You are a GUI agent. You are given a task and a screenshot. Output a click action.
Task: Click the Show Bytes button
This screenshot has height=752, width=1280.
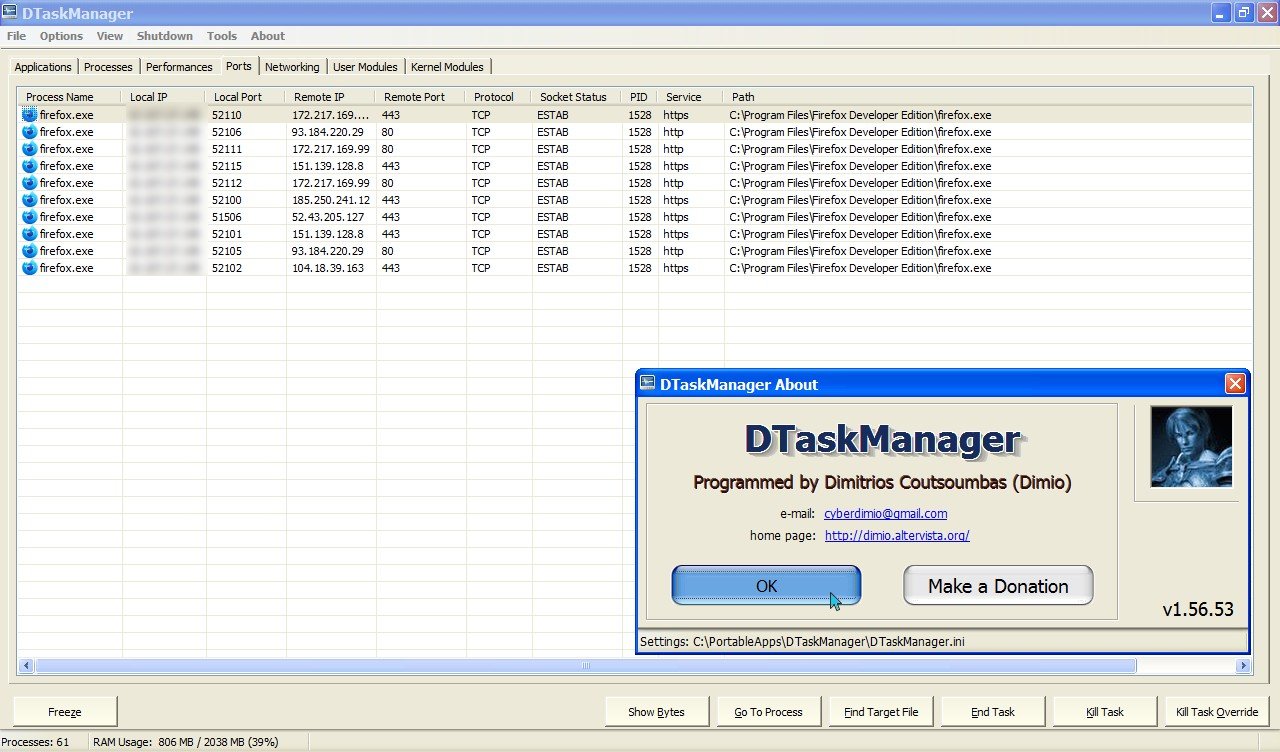tap(657, 712)
